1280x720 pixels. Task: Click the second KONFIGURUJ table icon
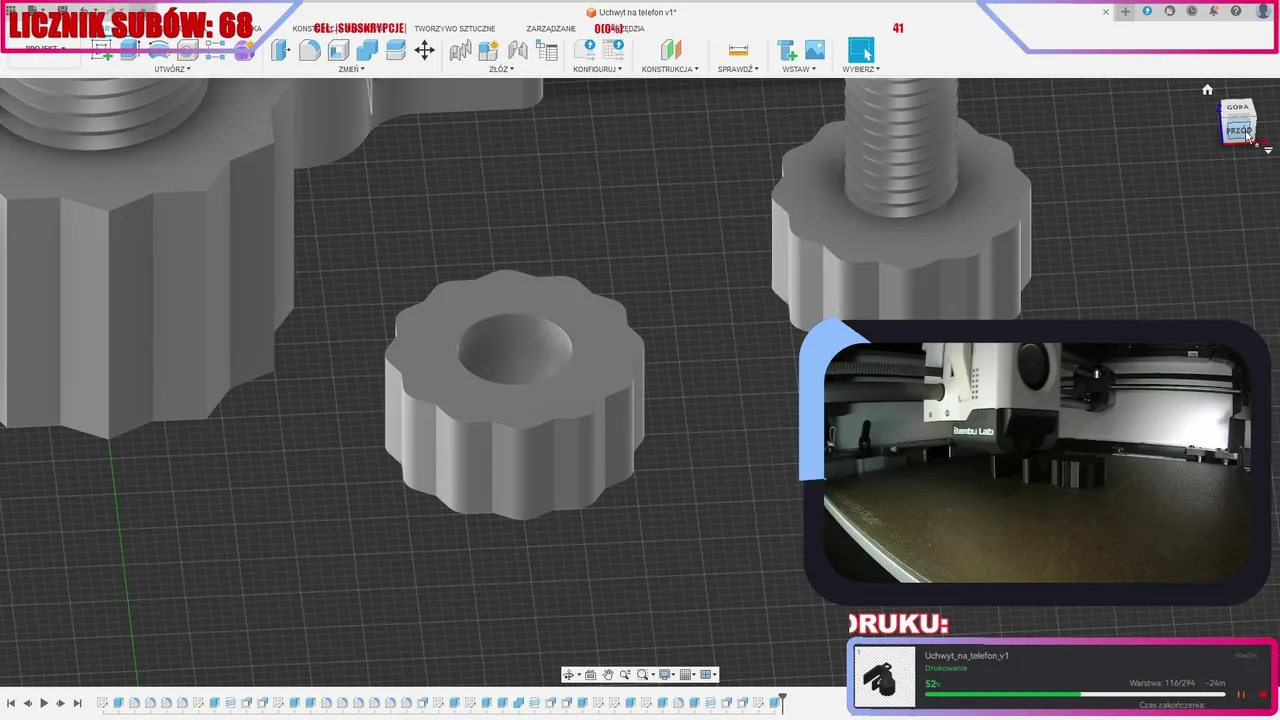tap(613, 50)
